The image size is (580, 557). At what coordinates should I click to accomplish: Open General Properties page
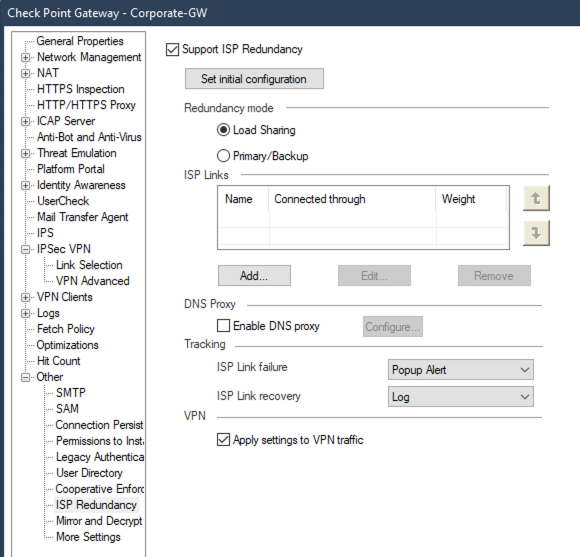(80, 41)
